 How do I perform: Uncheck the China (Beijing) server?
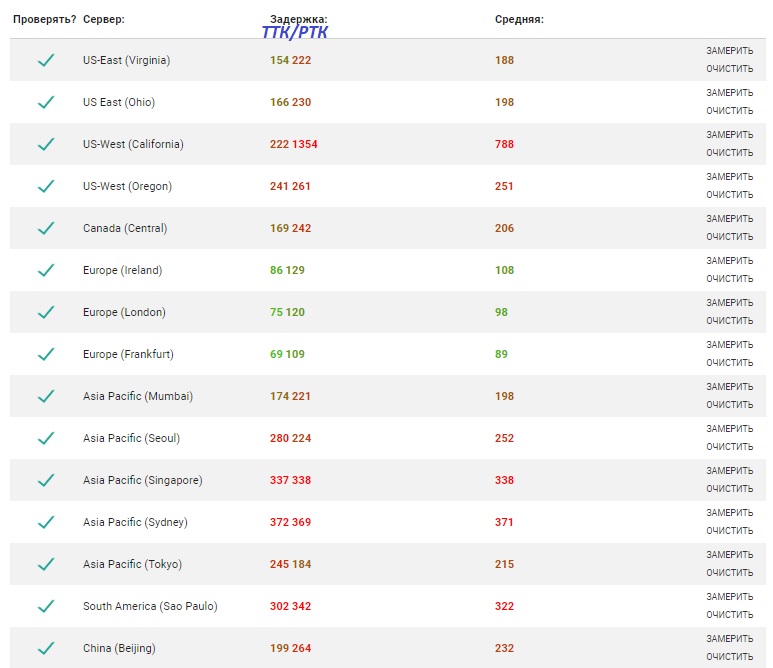[x=45, y=648]
